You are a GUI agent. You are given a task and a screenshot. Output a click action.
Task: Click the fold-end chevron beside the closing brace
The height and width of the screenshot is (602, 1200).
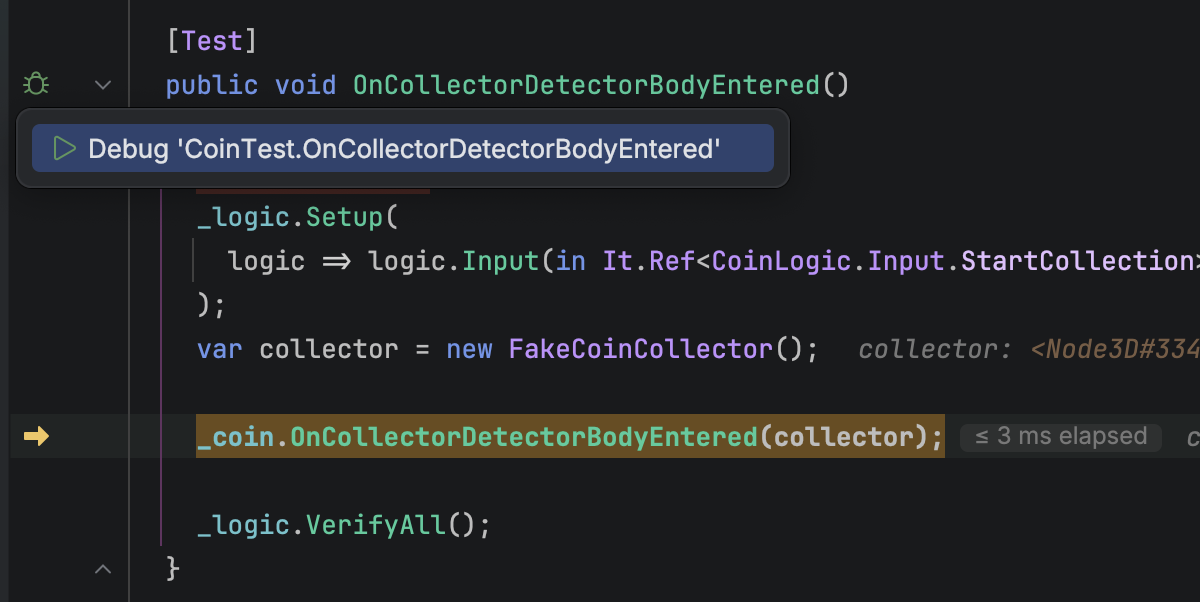103,569
